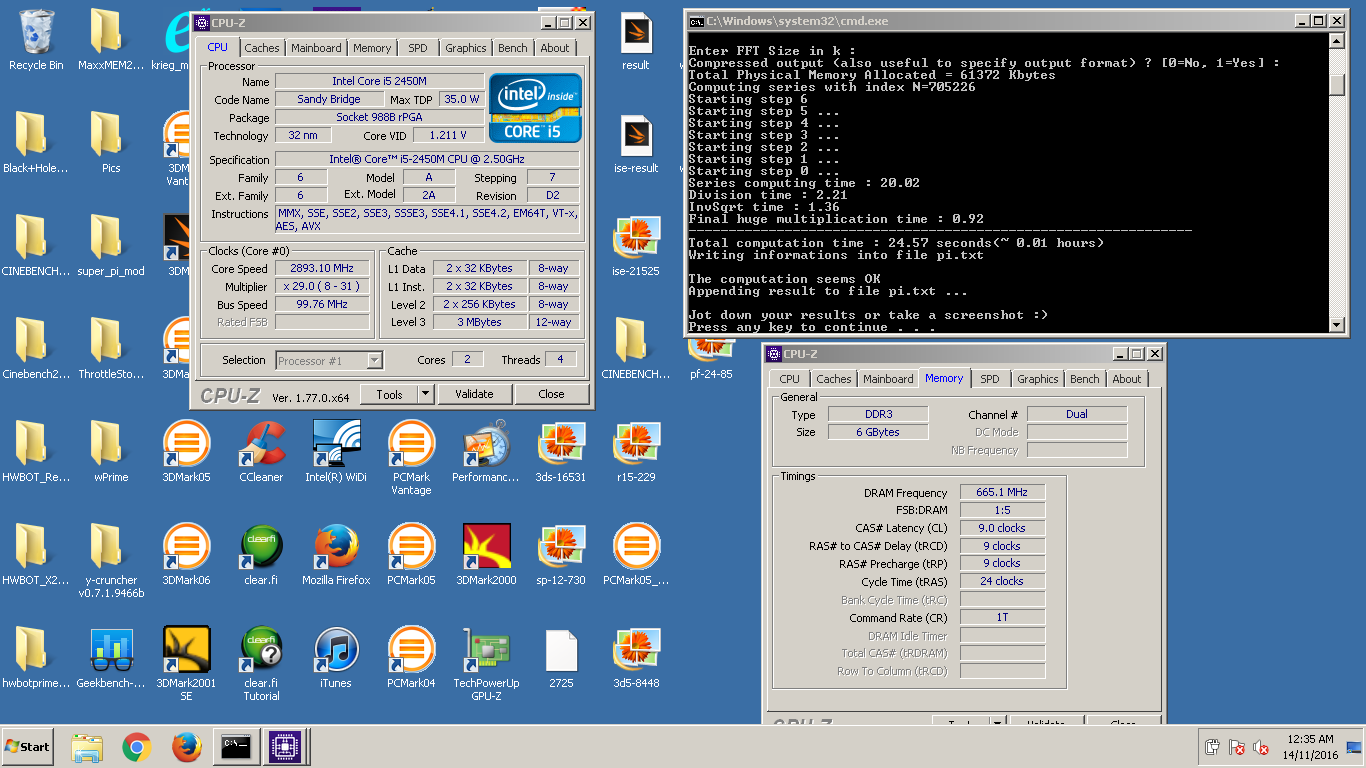Image resolution: width=1366 pixels, height=768 pixels.
Task: Open the Selection Processor #1 dropdown
Action: 329,360
